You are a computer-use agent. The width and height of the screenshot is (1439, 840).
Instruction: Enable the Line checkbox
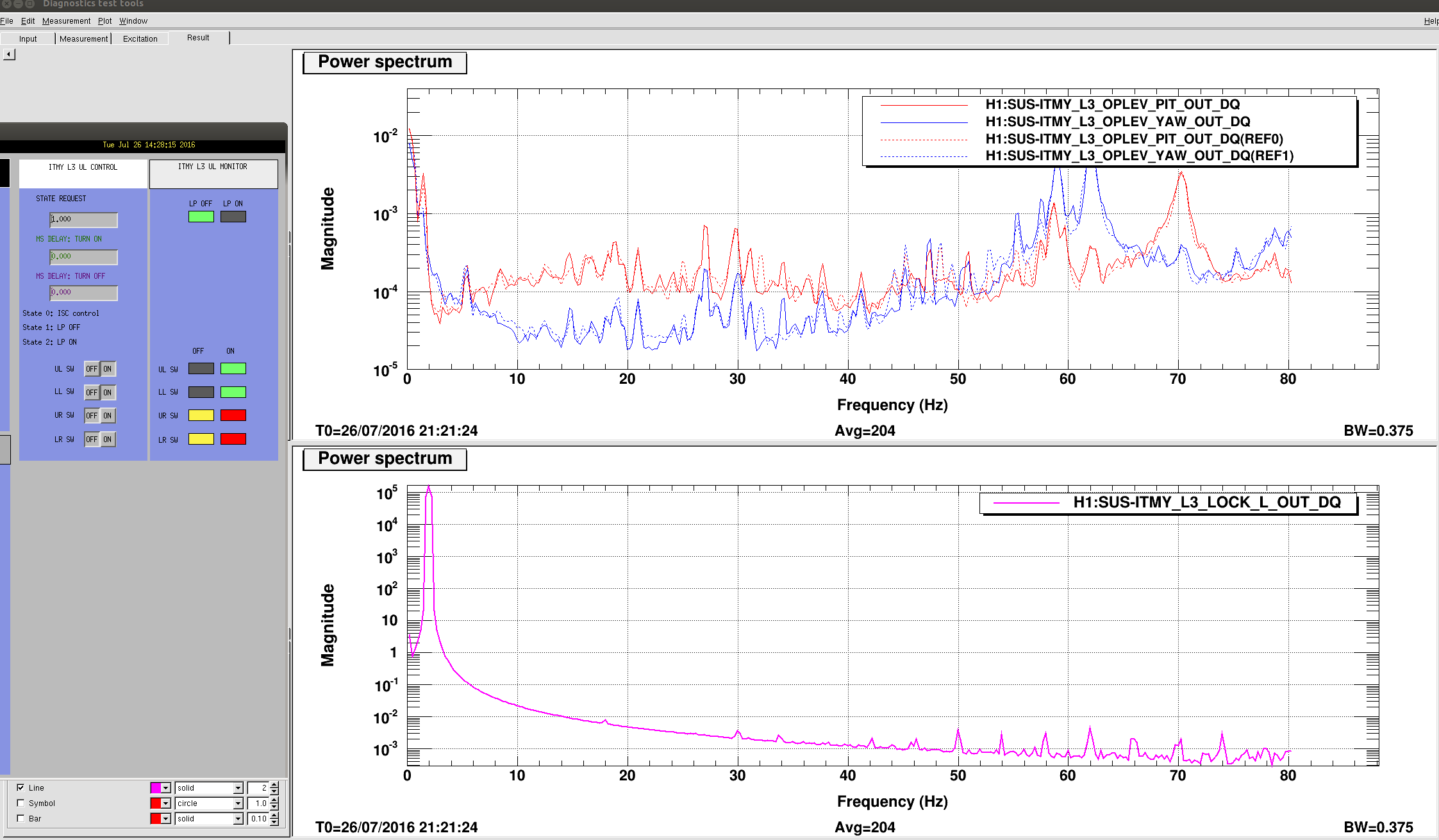click(21, 787)
